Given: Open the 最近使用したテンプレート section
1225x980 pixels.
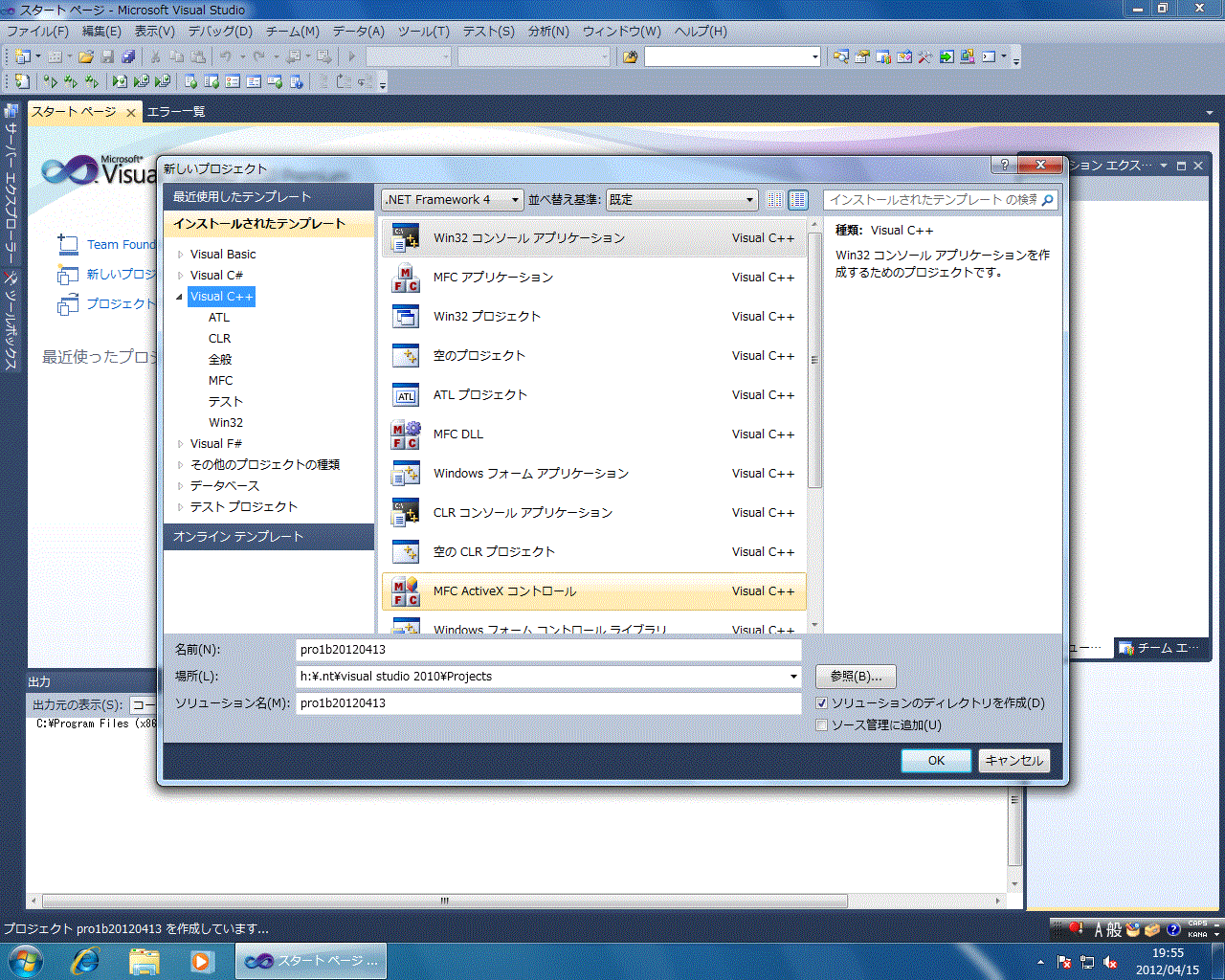Looking at the screenshot, I should (269, 197).
